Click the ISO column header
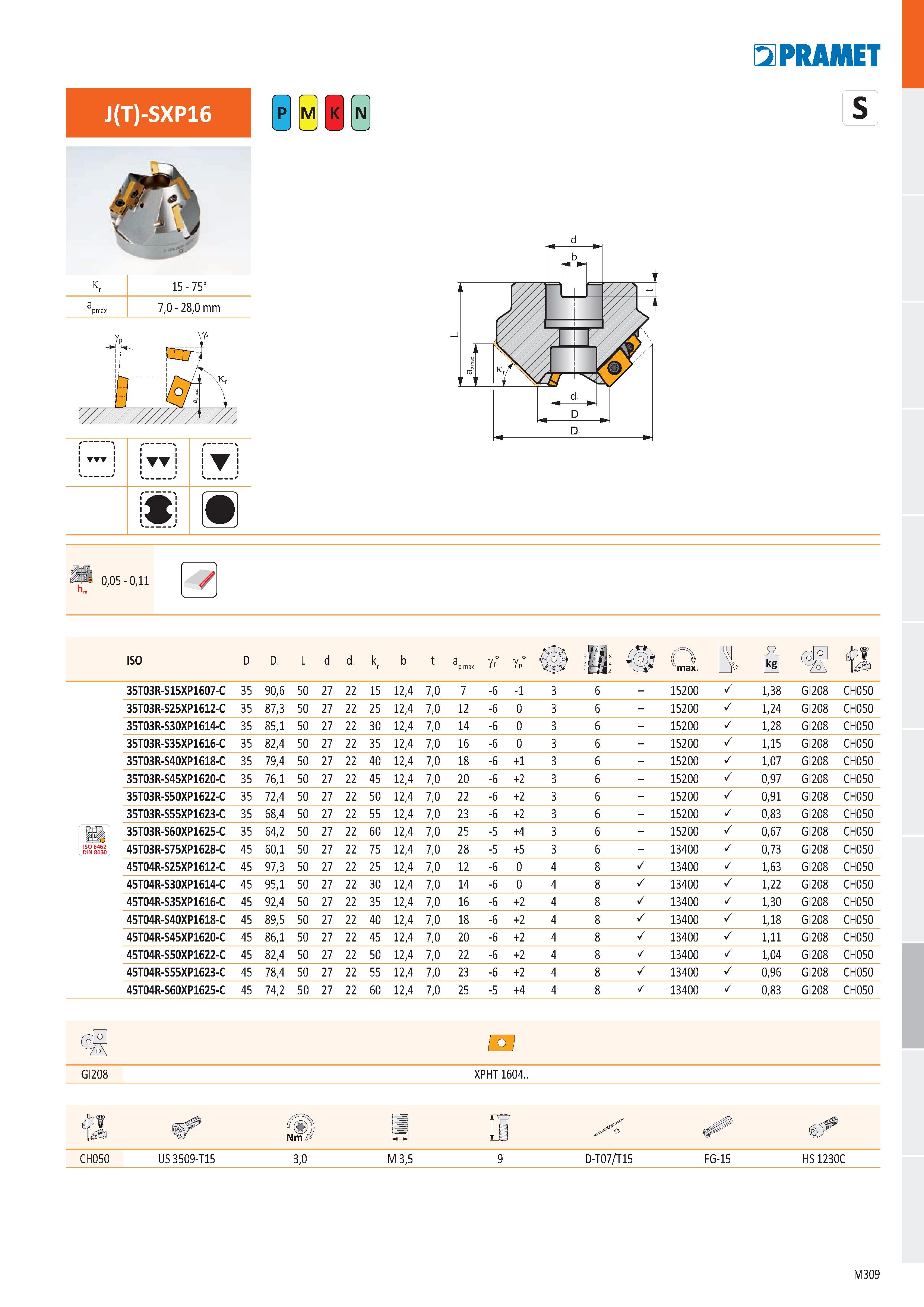 (135, 660)
